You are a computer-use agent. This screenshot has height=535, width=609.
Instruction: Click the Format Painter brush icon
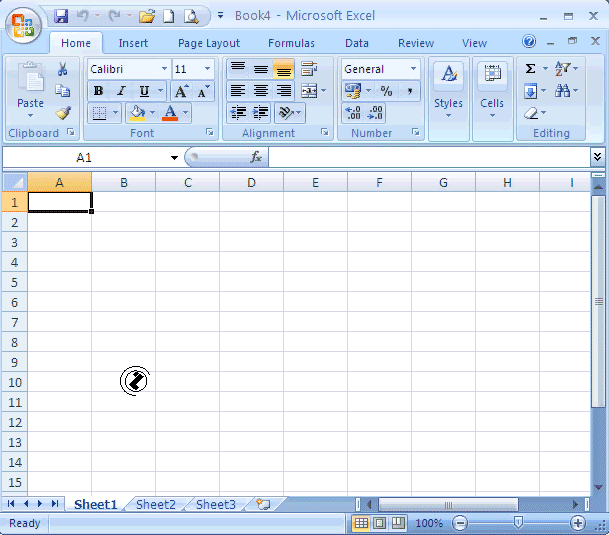63,113
